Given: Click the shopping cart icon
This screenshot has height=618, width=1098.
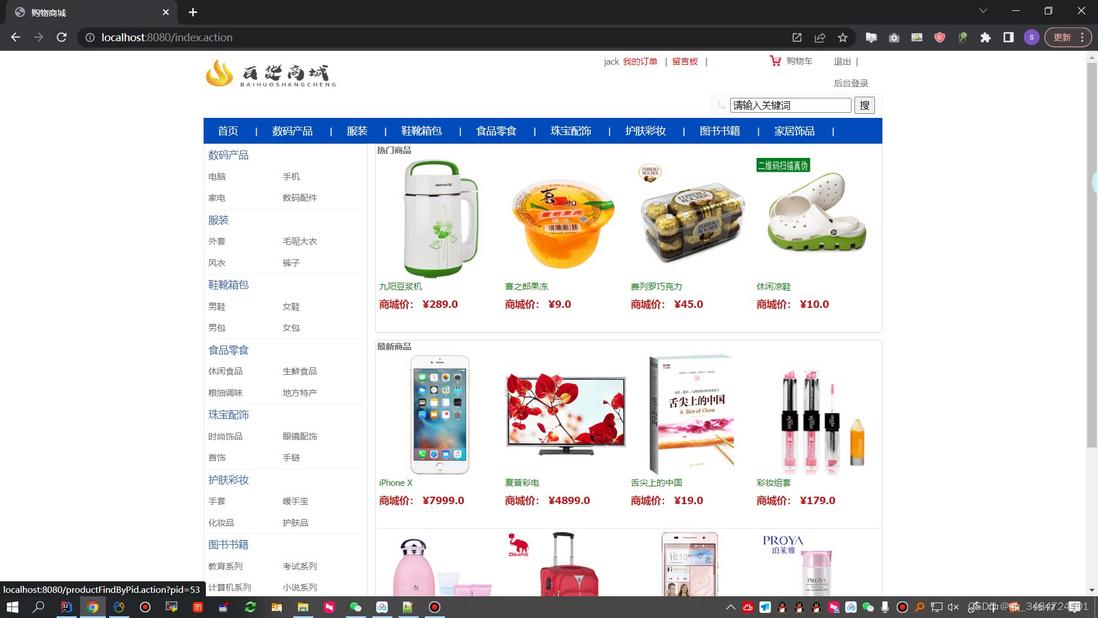Looking at the screenshot, I should point(774,61).
